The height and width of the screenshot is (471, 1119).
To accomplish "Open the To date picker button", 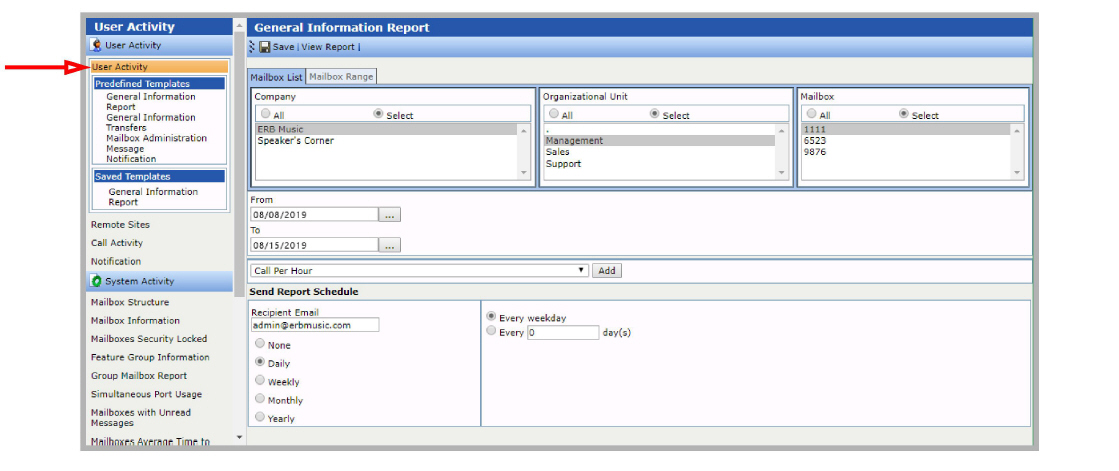I will 390,245.
